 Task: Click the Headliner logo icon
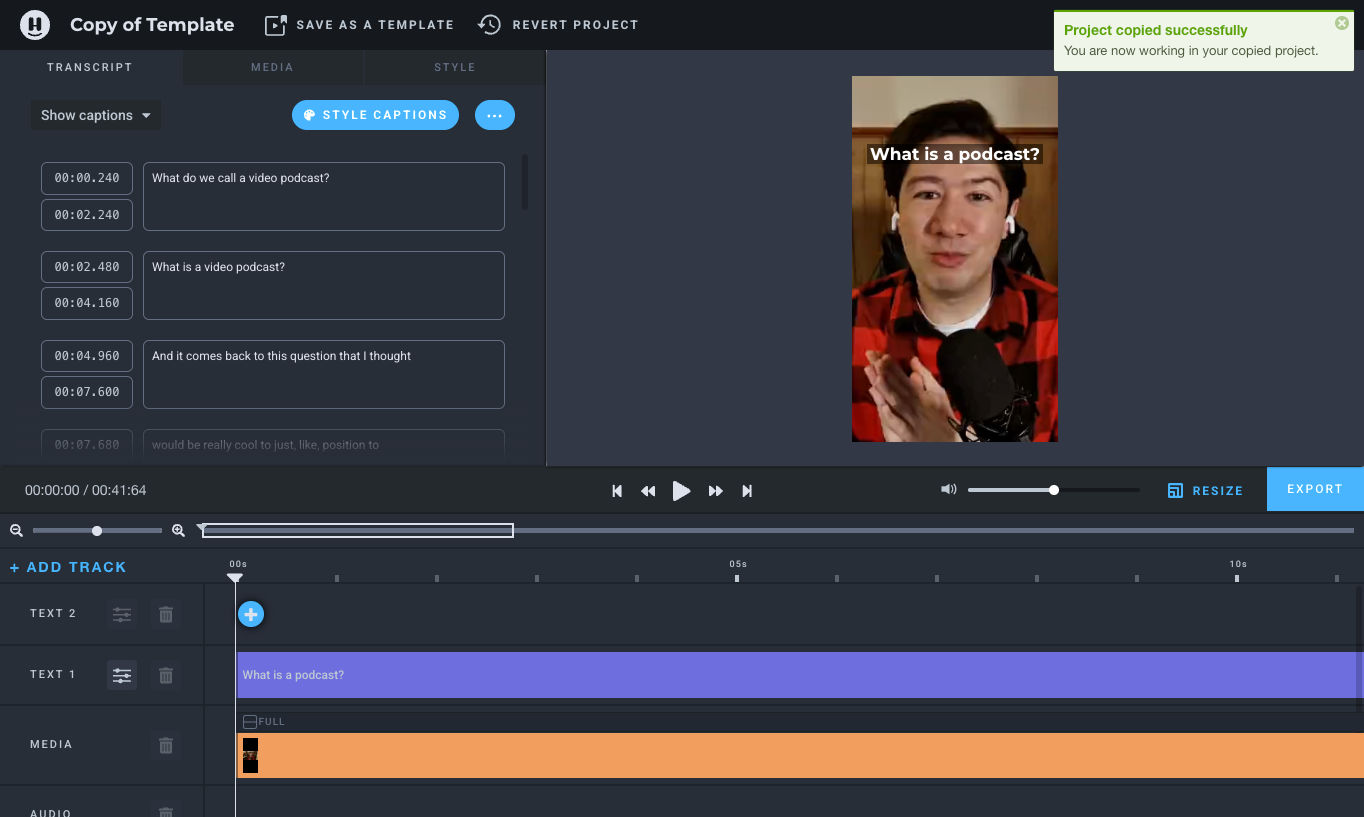36,24
